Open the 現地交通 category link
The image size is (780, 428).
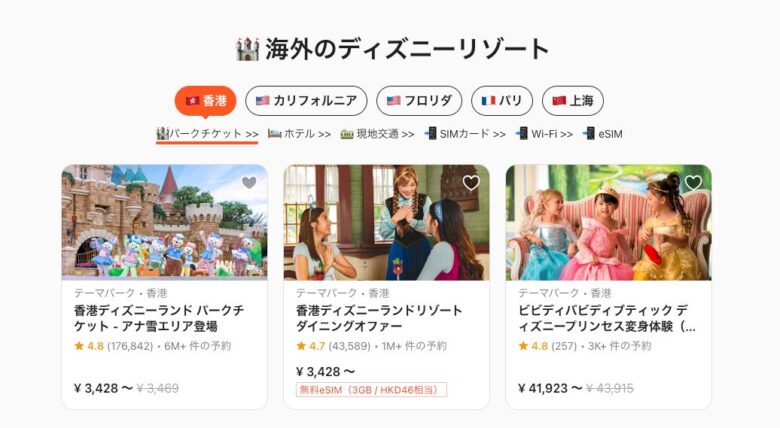point(378,134)
